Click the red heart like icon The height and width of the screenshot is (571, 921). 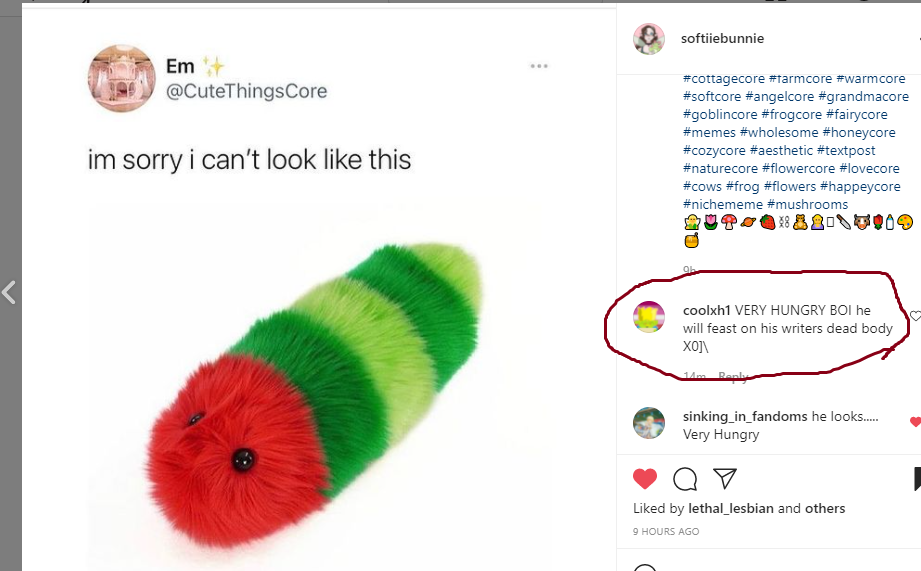click(x=645, y=478)
